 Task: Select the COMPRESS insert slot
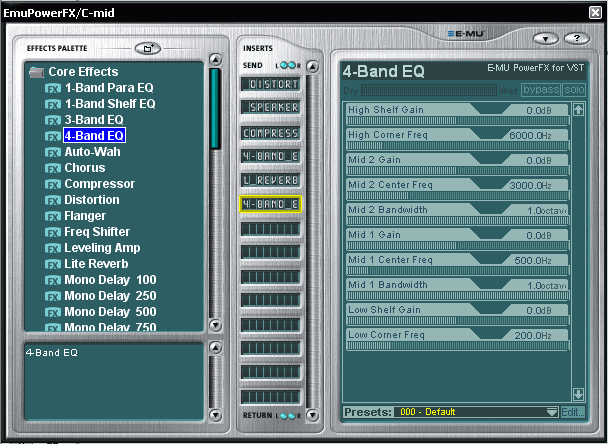[x=271, y=133]
